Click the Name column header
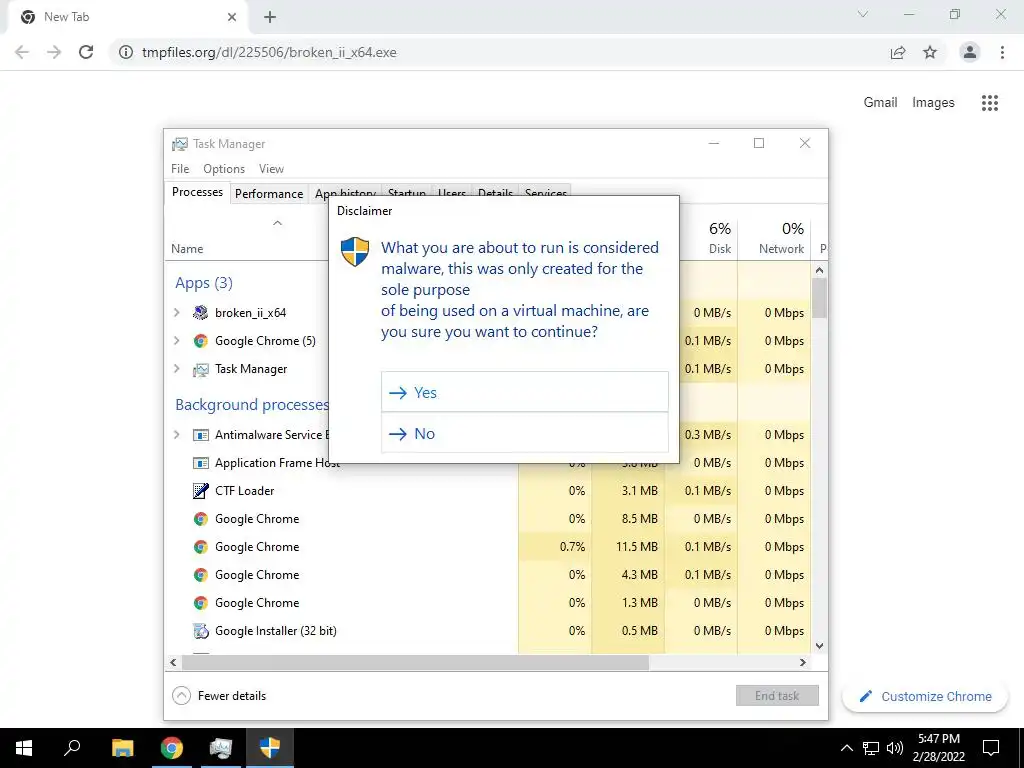This screenshot has height=768, width=1024. (187, 249)
